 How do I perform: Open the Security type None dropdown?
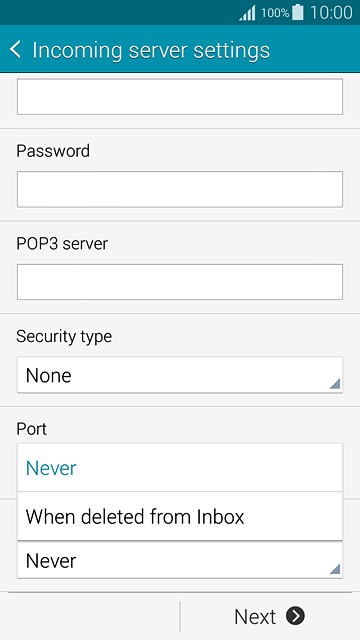click(x=180, y=375)
